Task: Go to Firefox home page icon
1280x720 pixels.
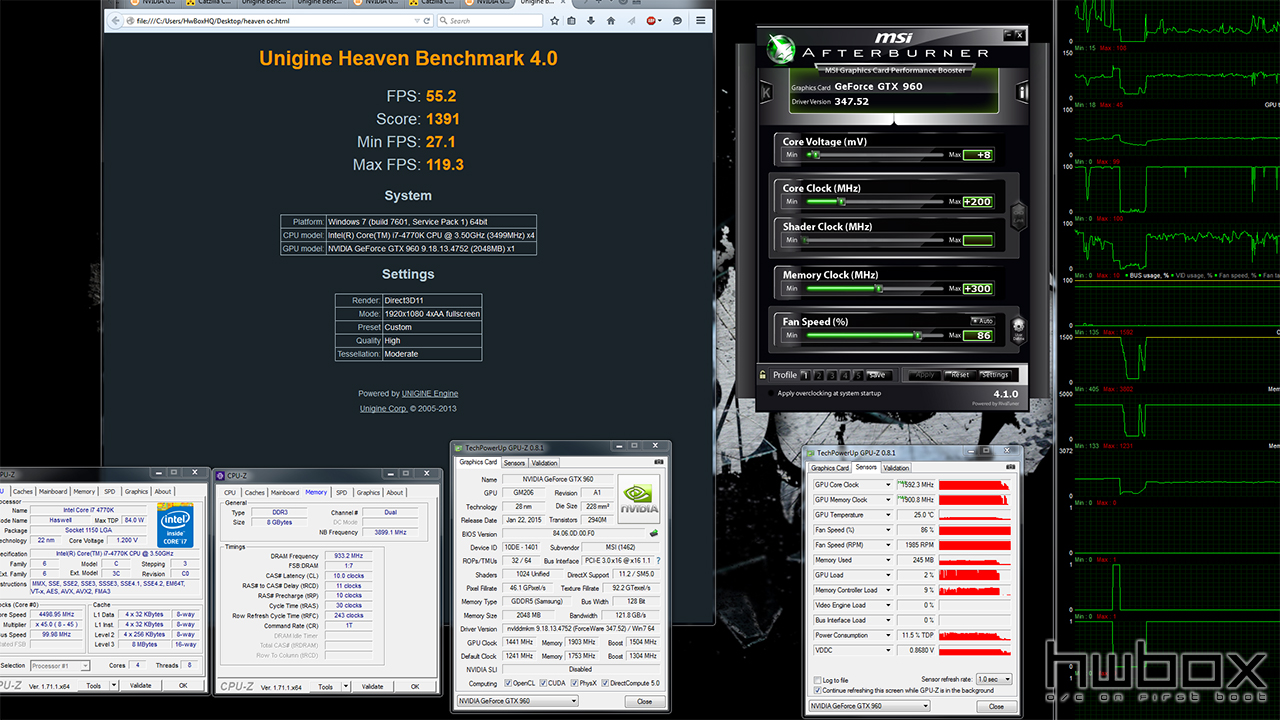Action: 612,20
